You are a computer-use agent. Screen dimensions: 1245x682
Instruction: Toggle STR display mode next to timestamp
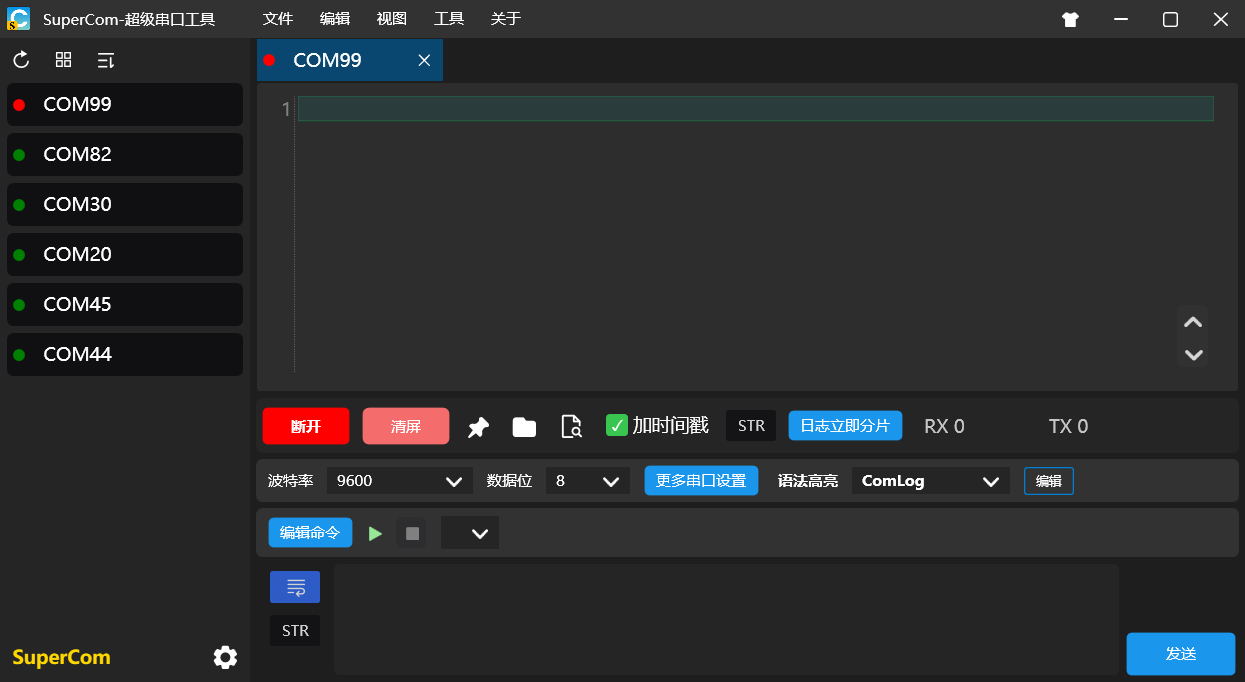pos(751,425)
